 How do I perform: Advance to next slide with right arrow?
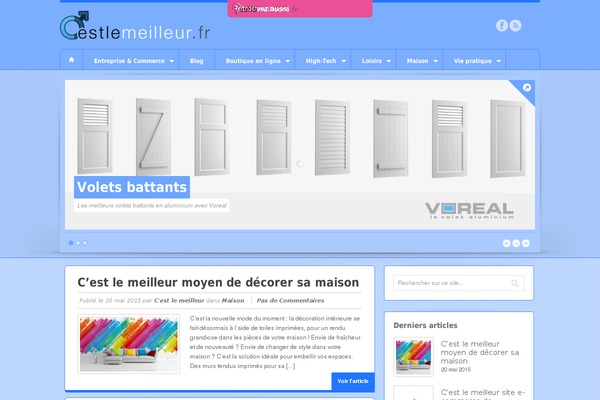click(526, 243)
